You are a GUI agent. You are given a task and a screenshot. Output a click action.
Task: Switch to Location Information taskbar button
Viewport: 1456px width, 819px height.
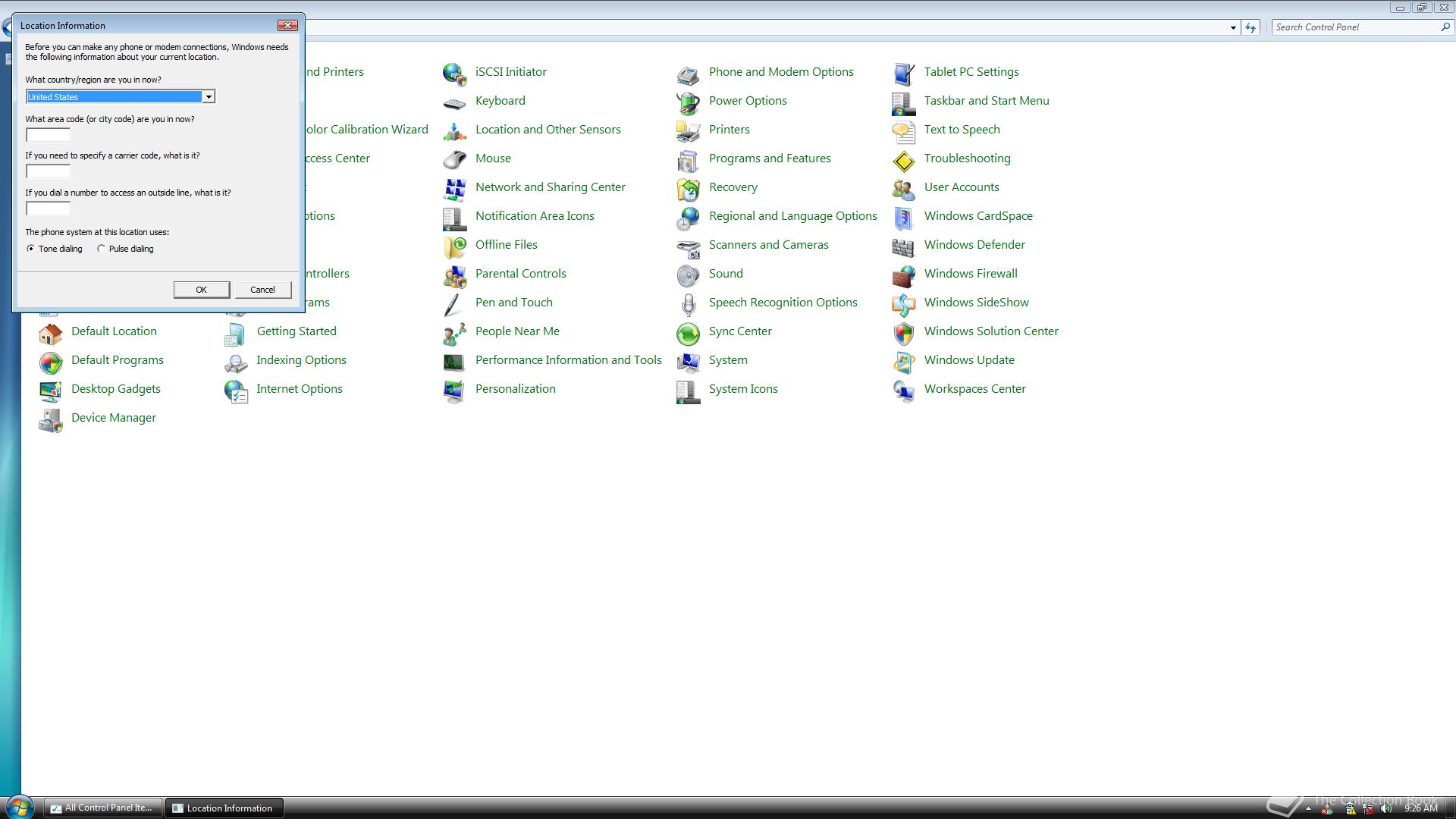[x=224, y=808]
